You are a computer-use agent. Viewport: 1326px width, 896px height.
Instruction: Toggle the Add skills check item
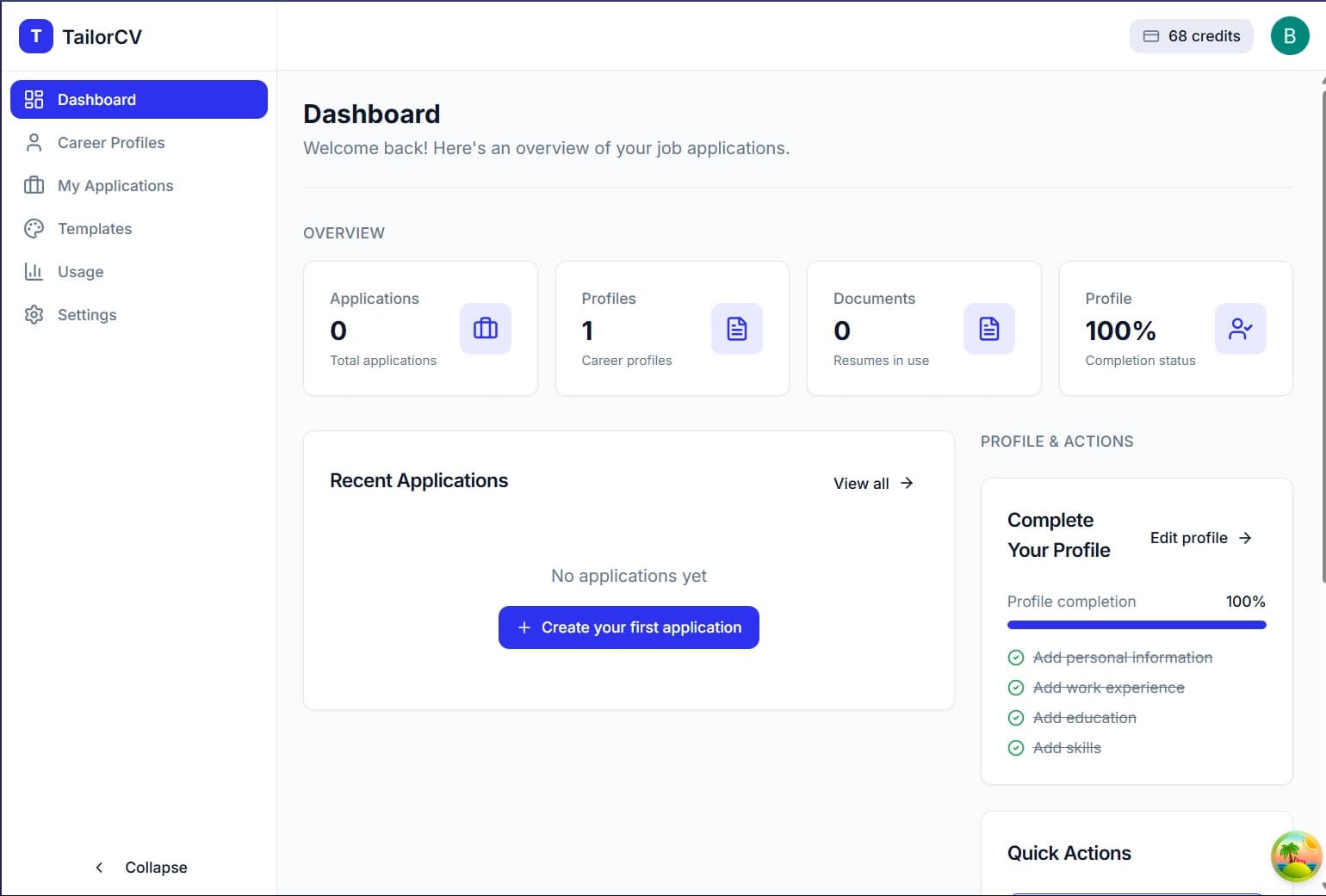coord(1016,748)
